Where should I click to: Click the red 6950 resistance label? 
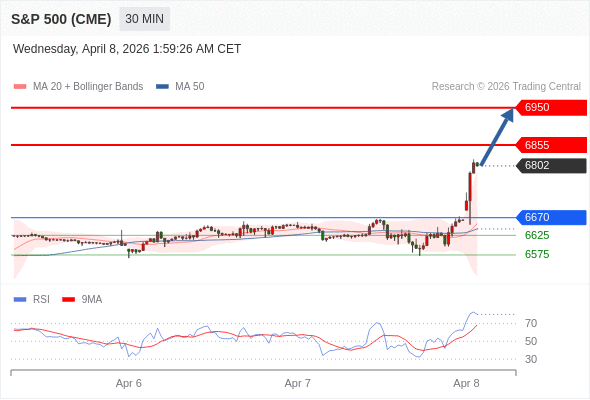point(551,108)
